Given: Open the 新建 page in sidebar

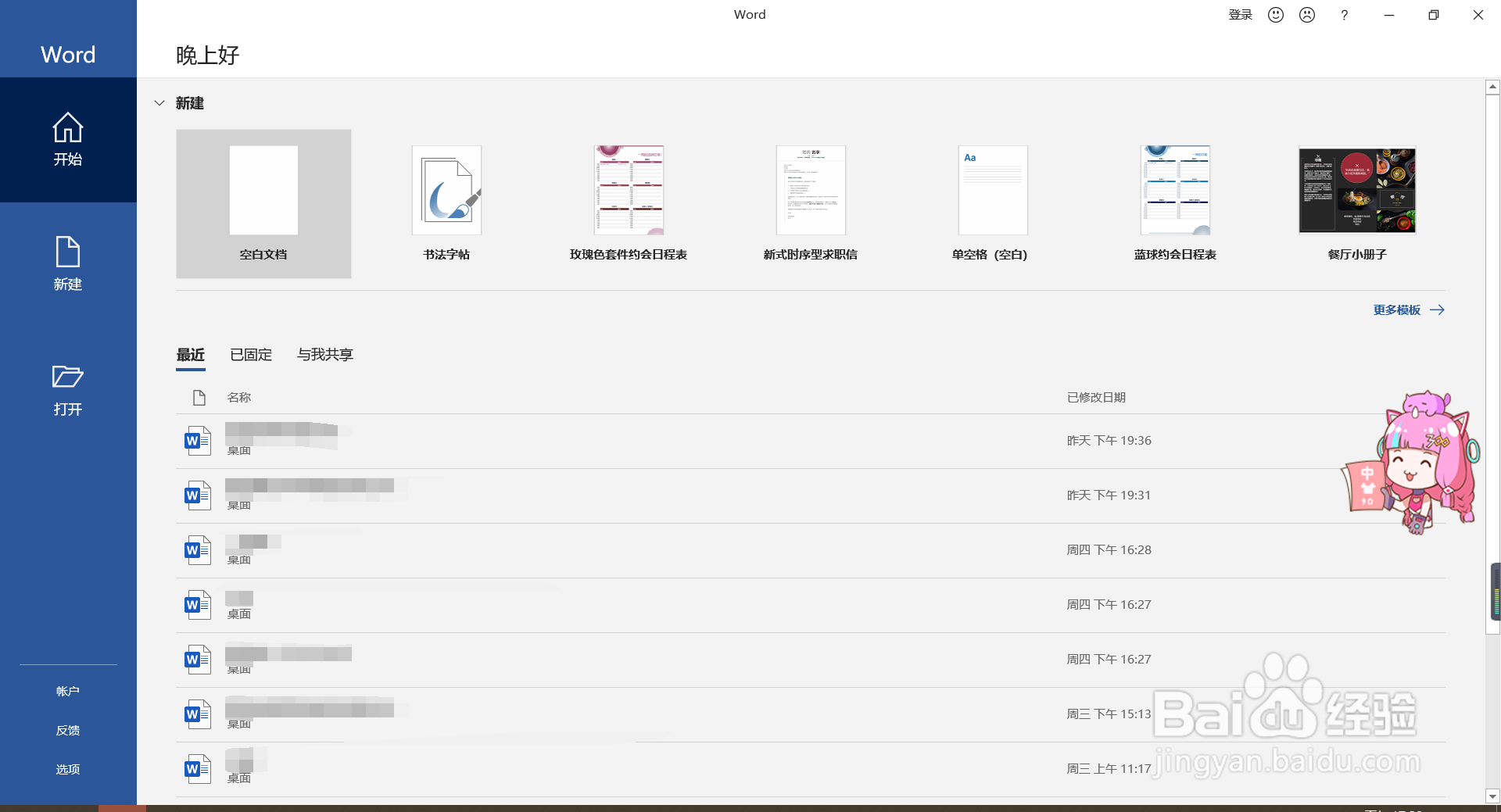Looking at the screenshot, I should pos(68,264).
